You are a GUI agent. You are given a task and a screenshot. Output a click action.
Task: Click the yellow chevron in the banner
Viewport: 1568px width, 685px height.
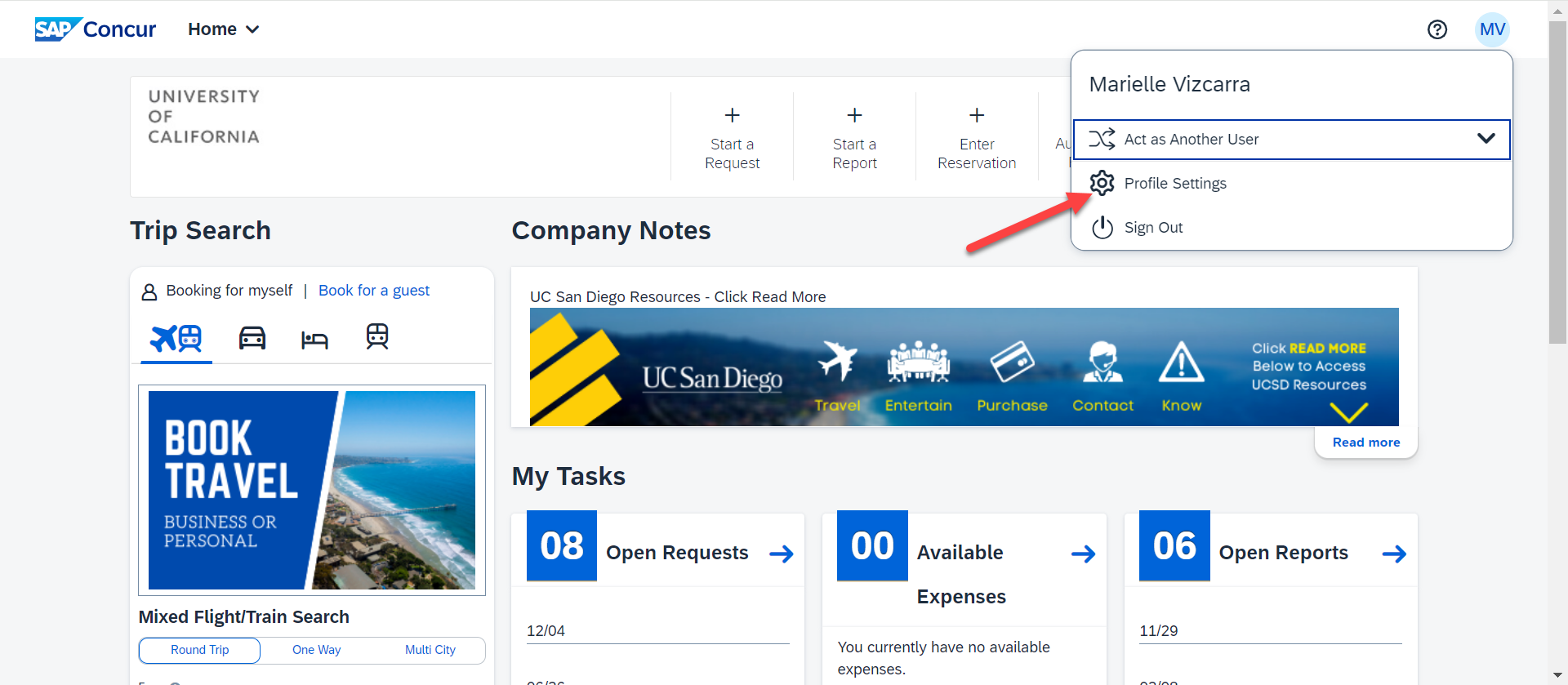1348,412
